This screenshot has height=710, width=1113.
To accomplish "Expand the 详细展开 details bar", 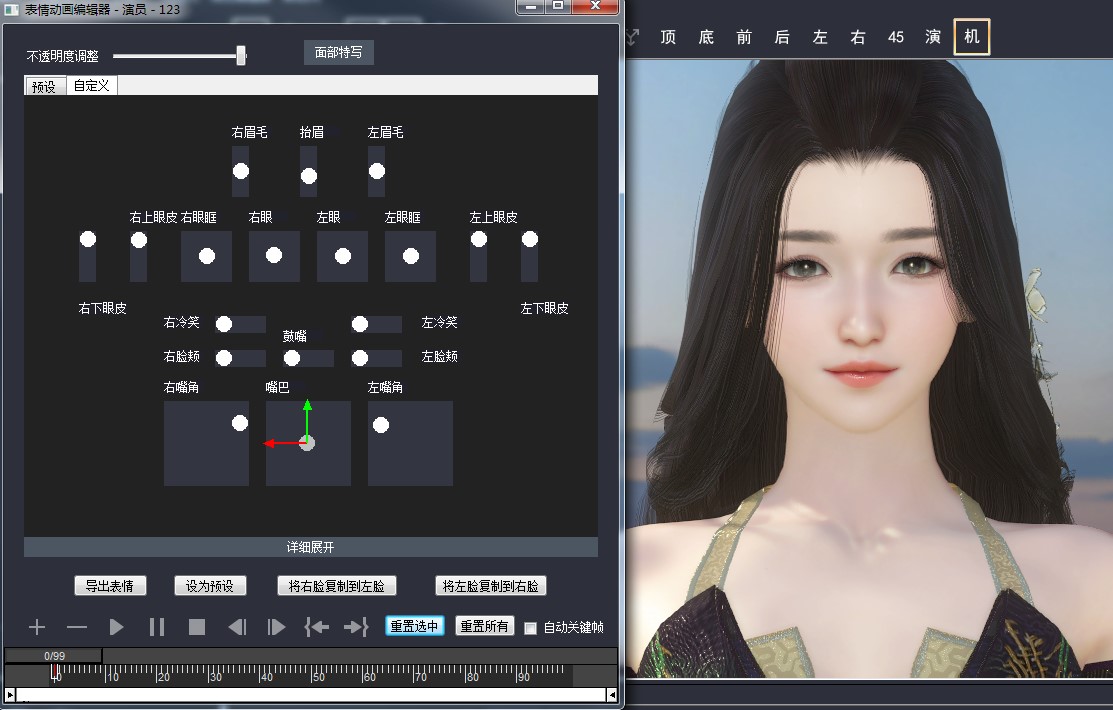I will pyautogui.click(x=310, y=547).
